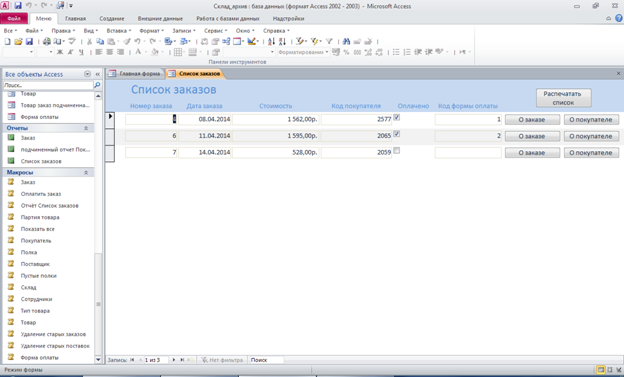Collapse the Макросы group

pyautogui.click(x=86, y=172)
